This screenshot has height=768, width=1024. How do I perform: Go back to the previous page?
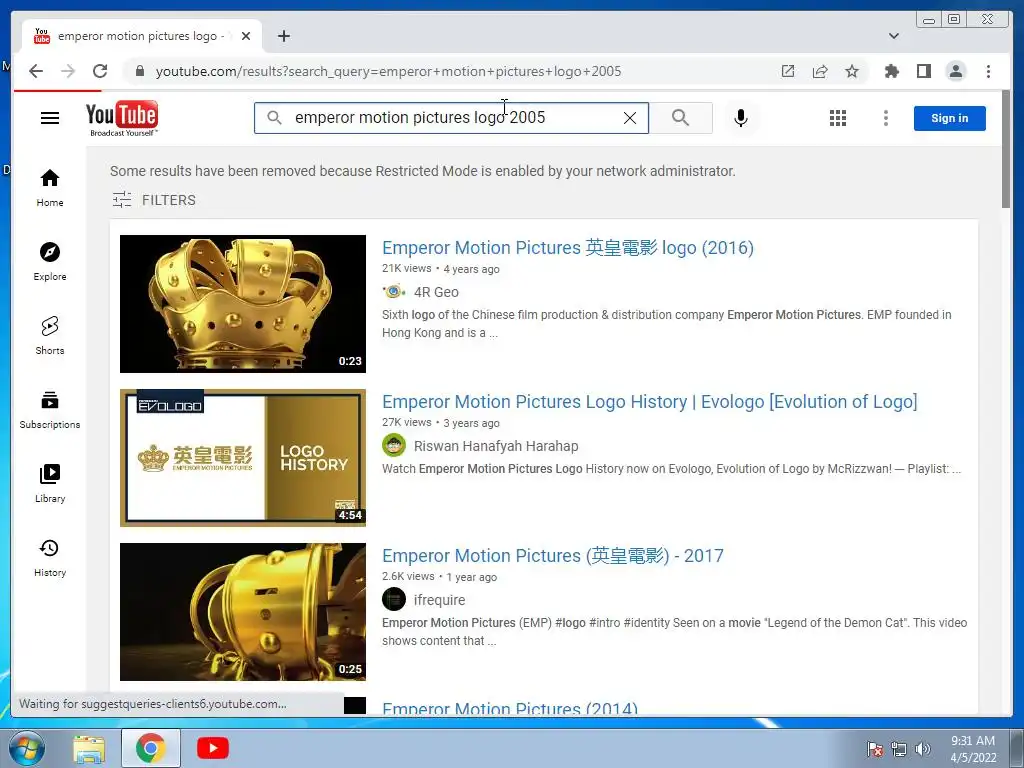(36, 71)
